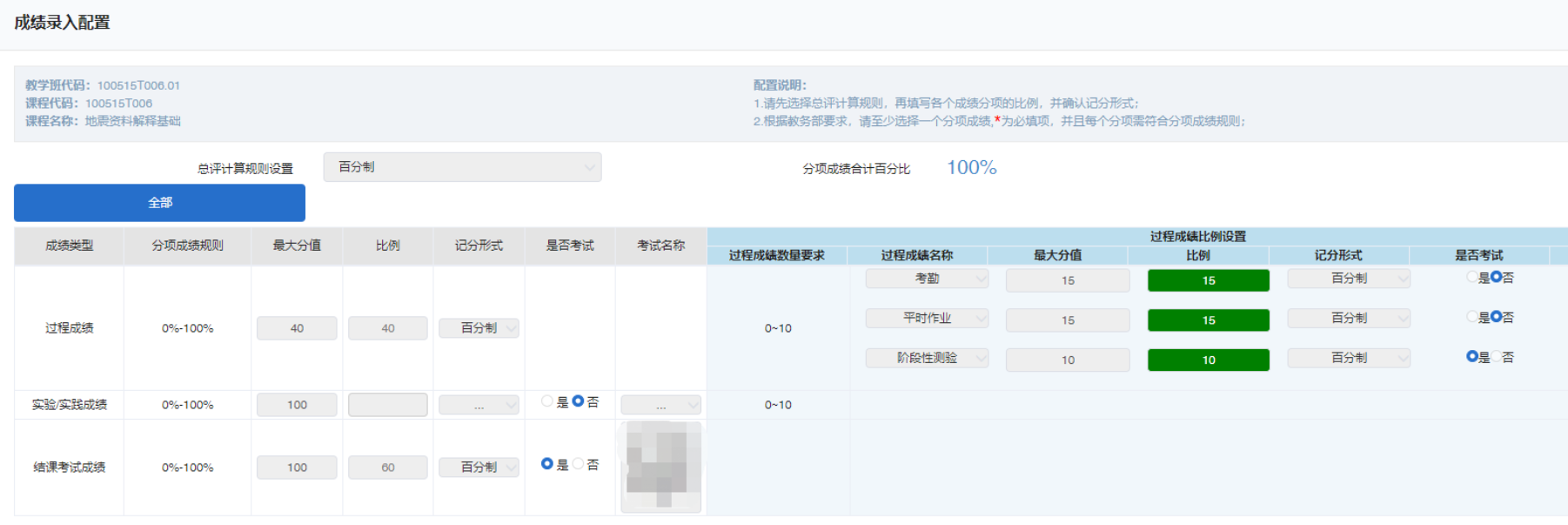Select 否 for 阶段性测验 是否考试

1496,357
